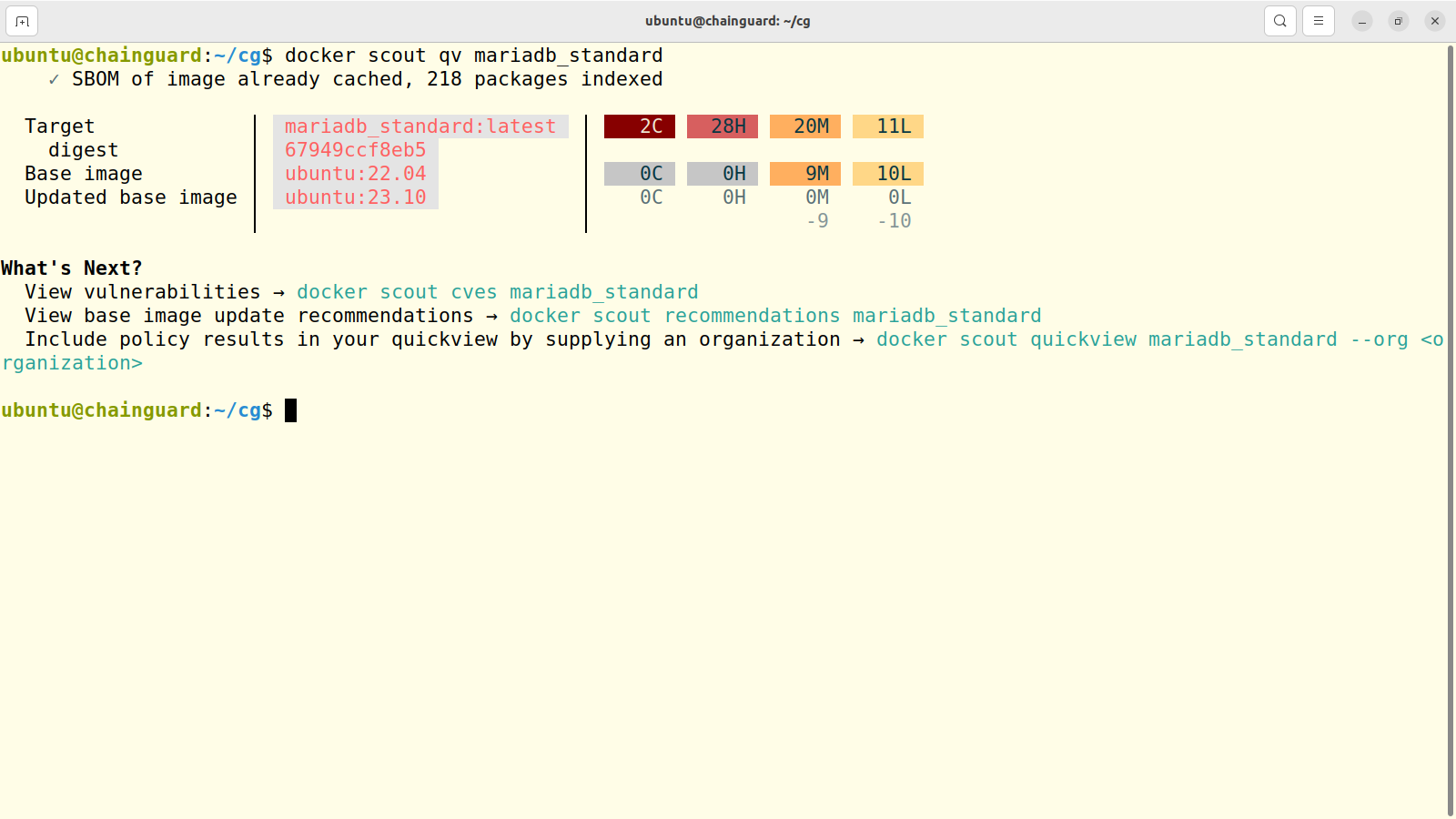
Task: Click the ubuntu:22.04 base image
Action: [356, 174]
